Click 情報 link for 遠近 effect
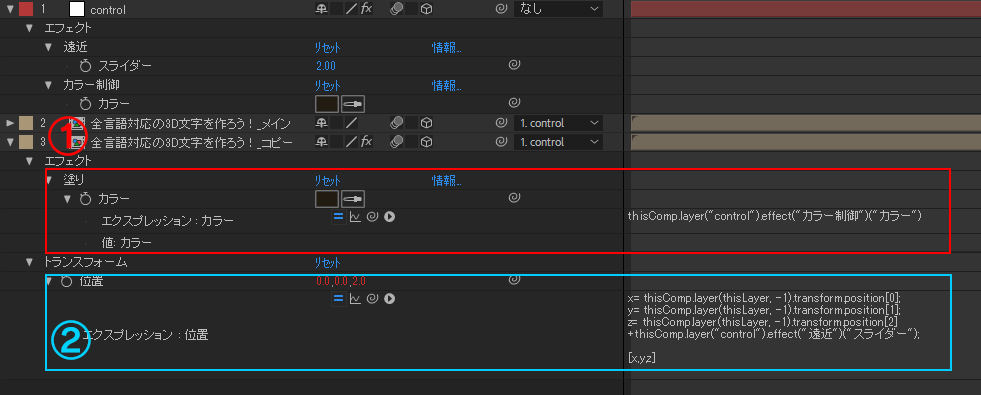This screenshot has height=395, width=981. (447, 48)
